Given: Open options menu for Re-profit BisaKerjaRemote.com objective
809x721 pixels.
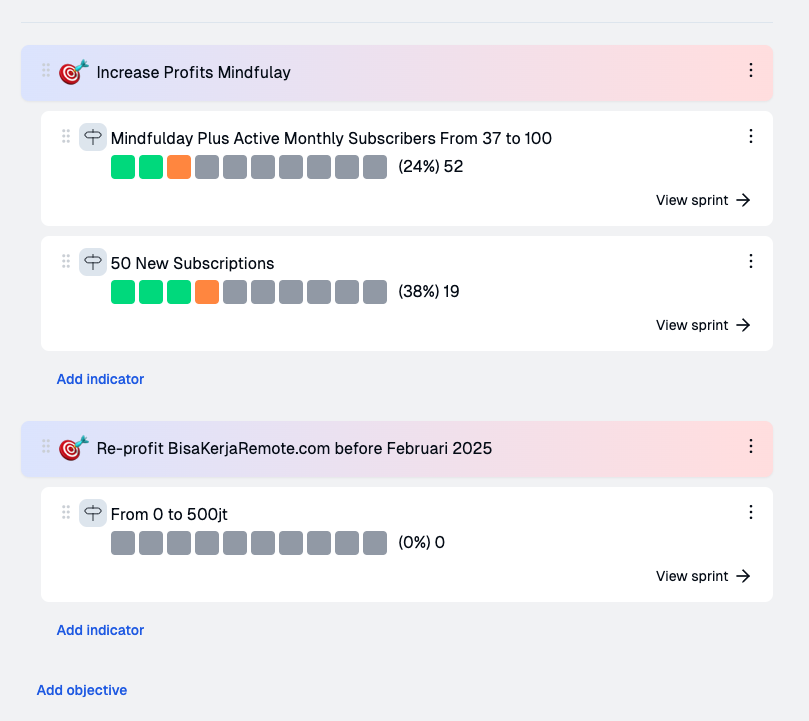Looking at the screenshot, I should click(x=750, y=447).
